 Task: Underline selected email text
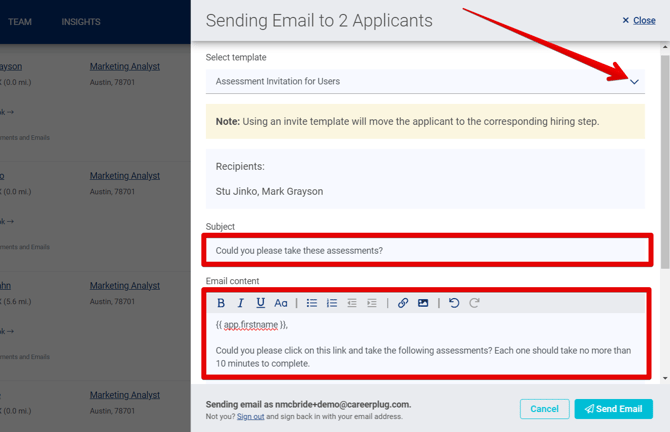coord(260,303)
